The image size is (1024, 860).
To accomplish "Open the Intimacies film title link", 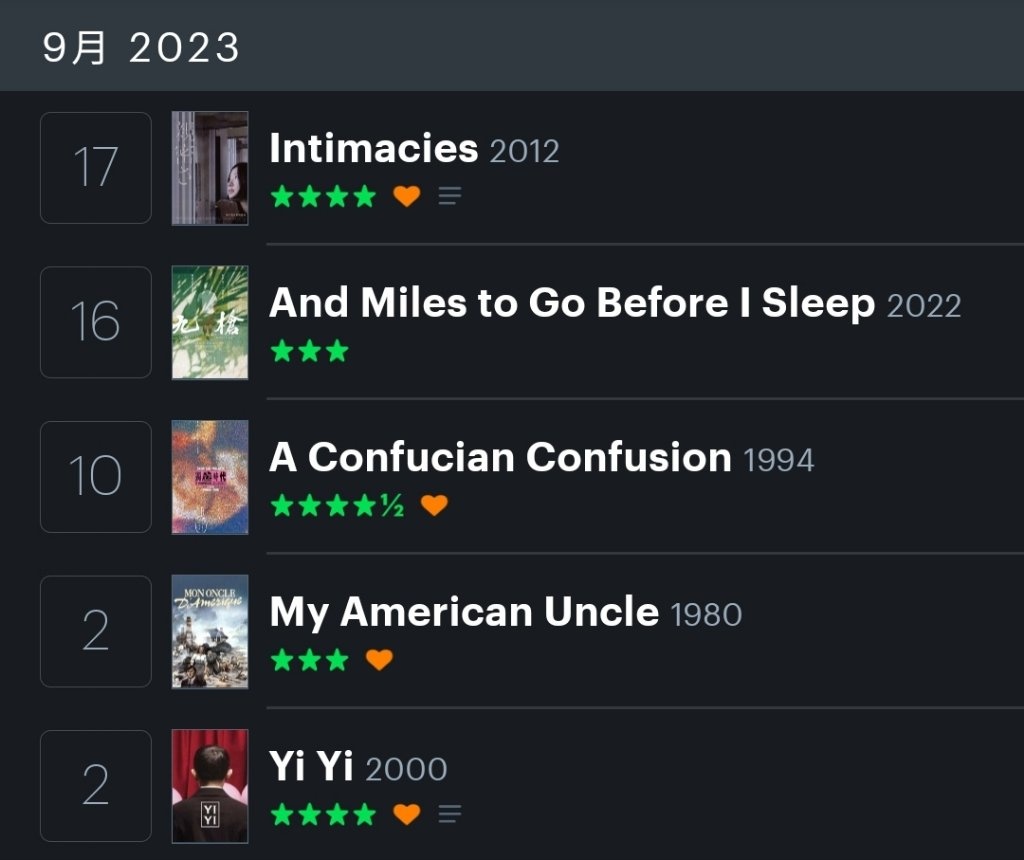I will 374,148.
